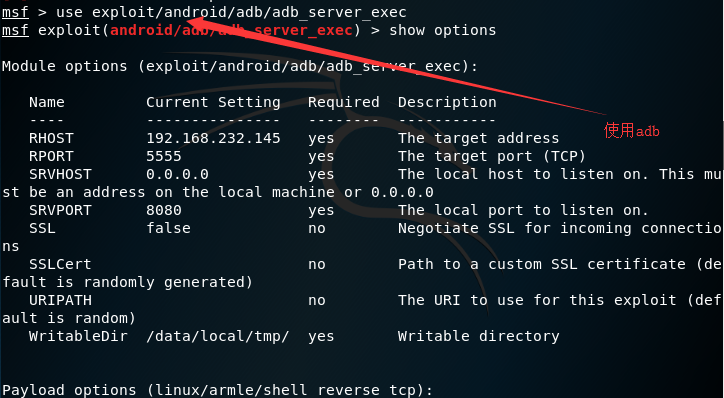The image size is (724, 398).
Task: Click the 'use exploit/android/adb/adb_server_exec' command text
Action: point(231,12)
